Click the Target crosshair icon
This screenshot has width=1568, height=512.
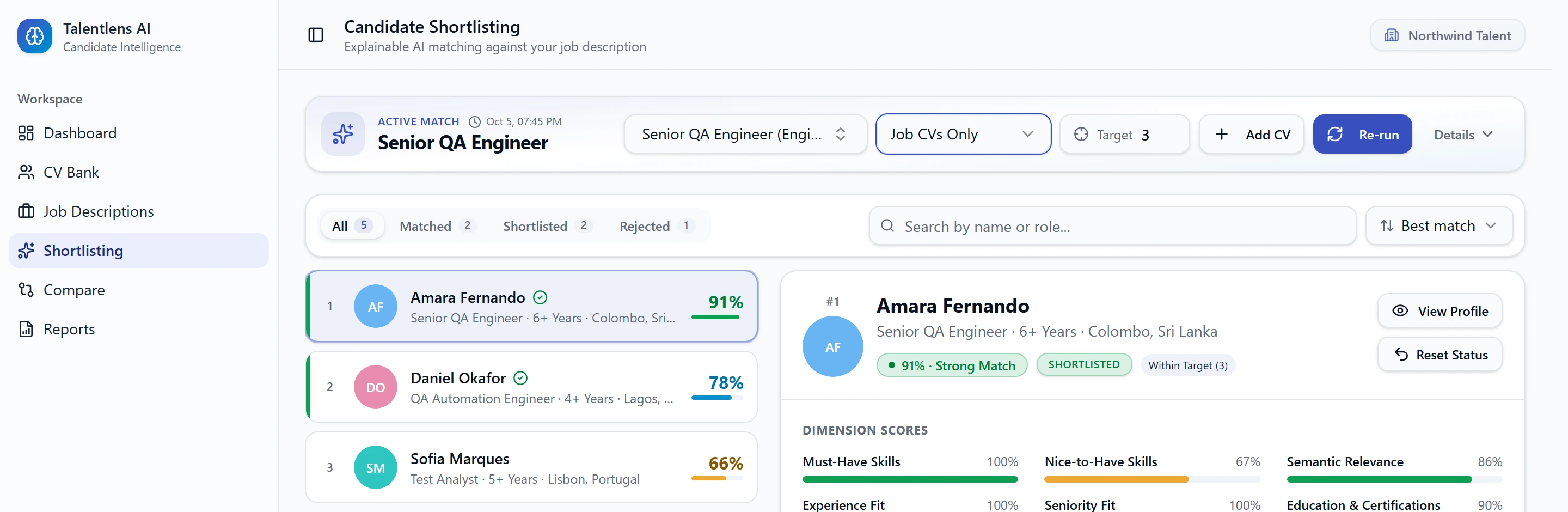point(1080,134)
